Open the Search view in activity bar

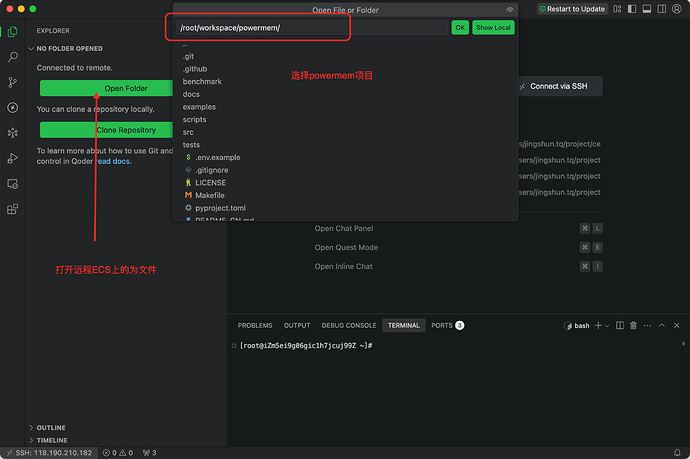[12, 57]
